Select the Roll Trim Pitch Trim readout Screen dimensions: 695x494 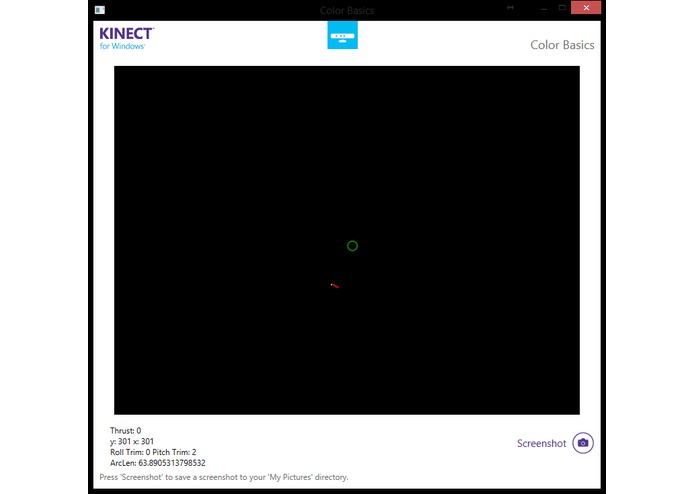(x=153, y=452)
